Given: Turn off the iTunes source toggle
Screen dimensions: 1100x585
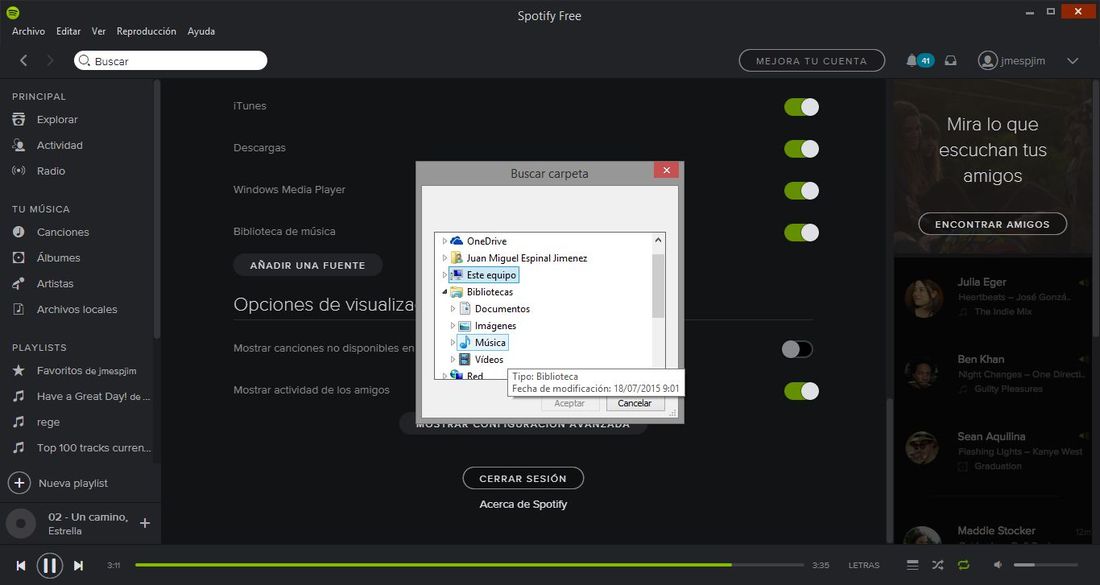Looking at the screenshot, I should (801, 107).
